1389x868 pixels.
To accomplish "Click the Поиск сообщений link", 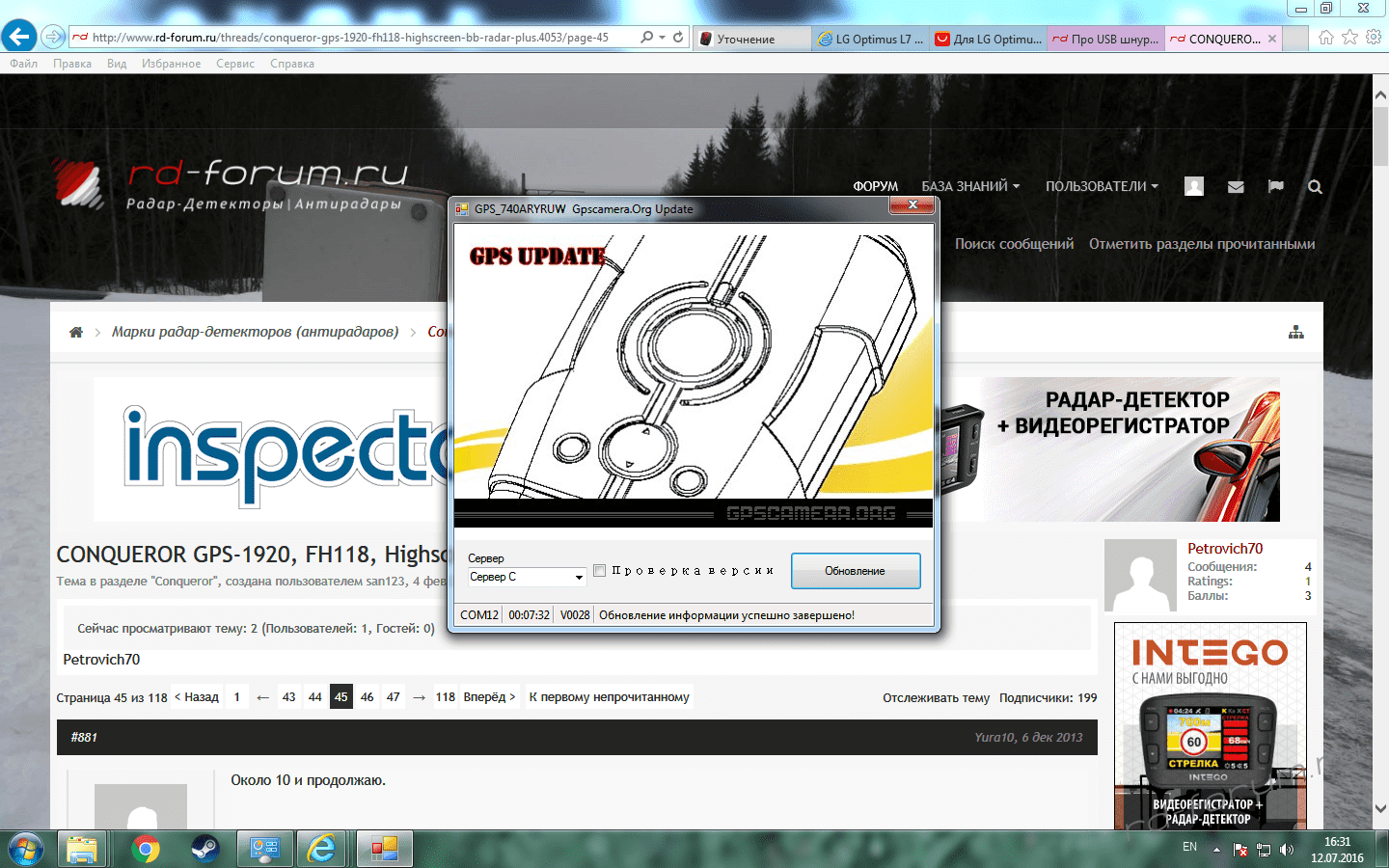I will (1014, 244).
